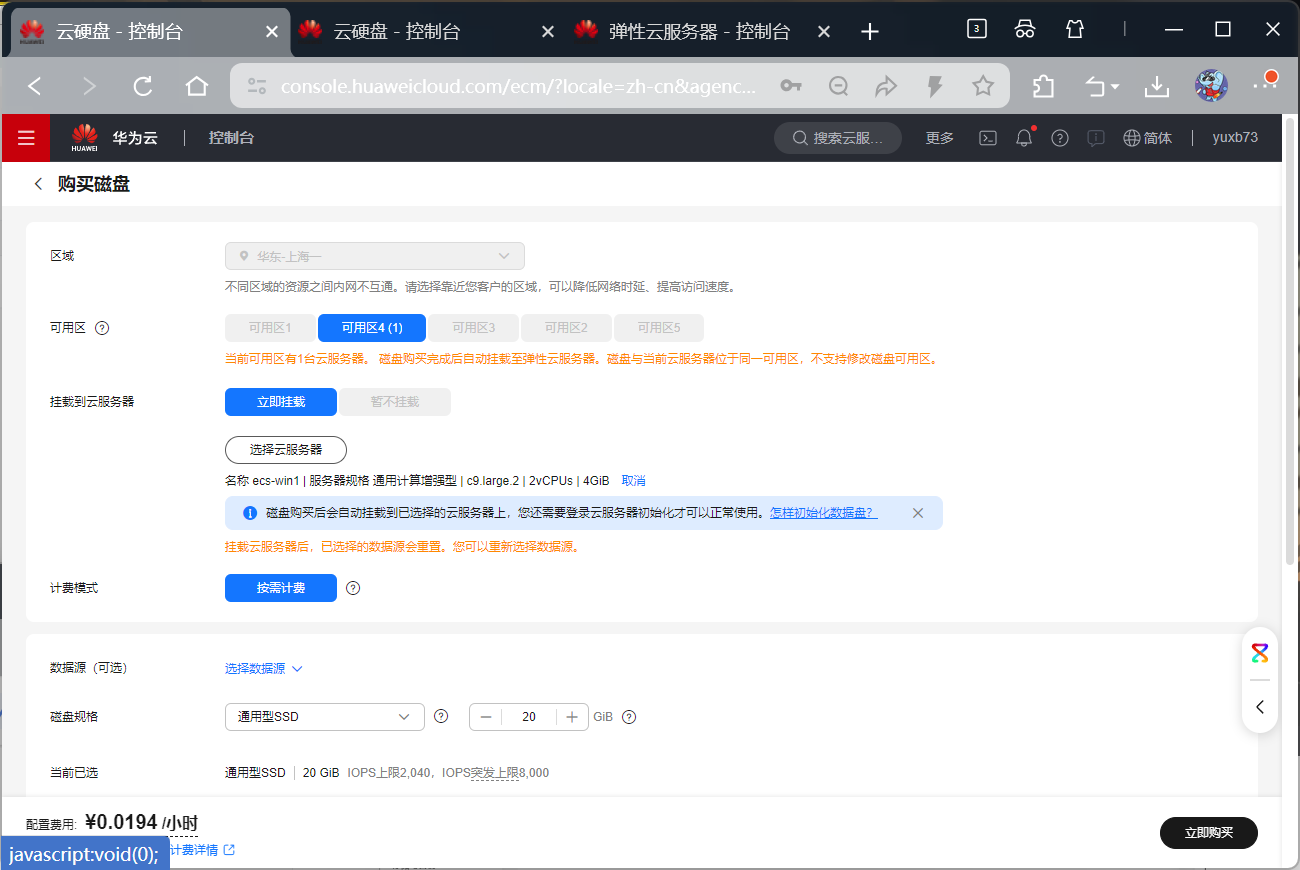The image size is (1300, 870).
Task: Open the tab count button
Action: coord(977,29)
